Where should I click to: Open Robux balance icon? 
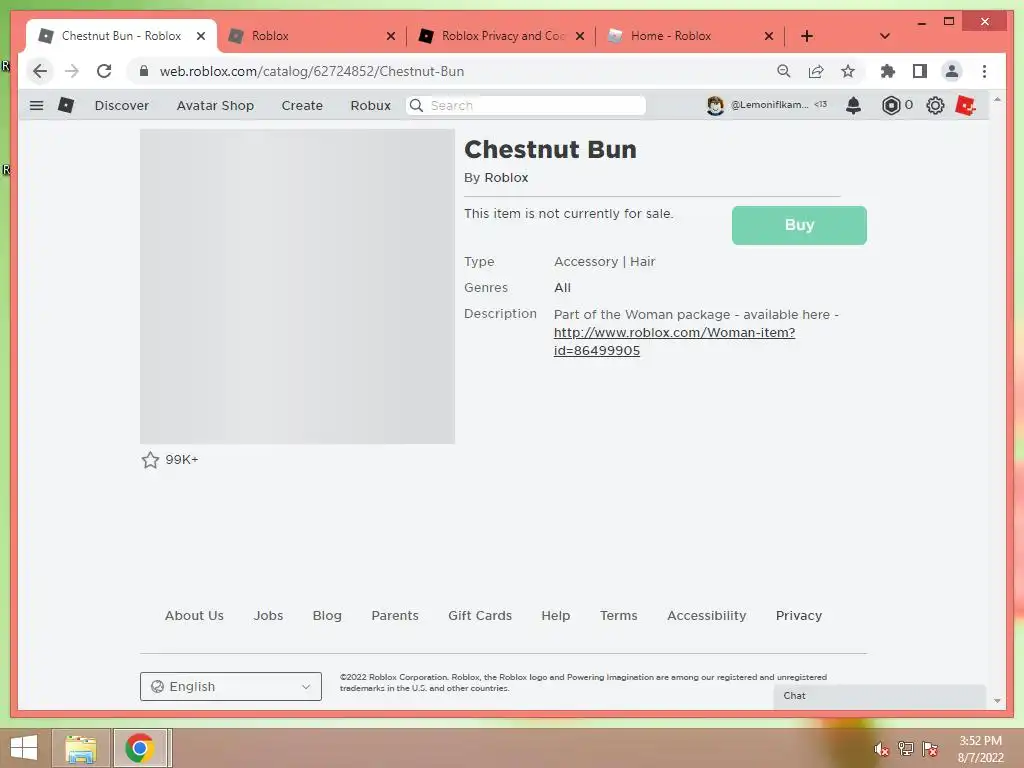tap(891, 105)
